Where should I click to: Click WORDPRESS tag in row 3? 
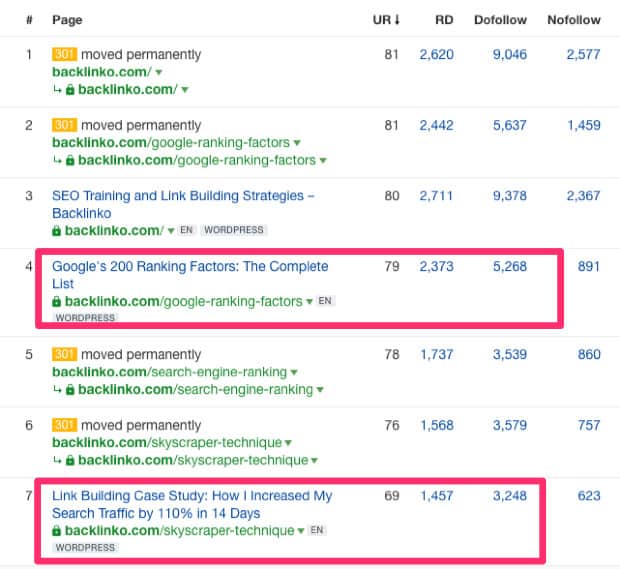[234, 230]
